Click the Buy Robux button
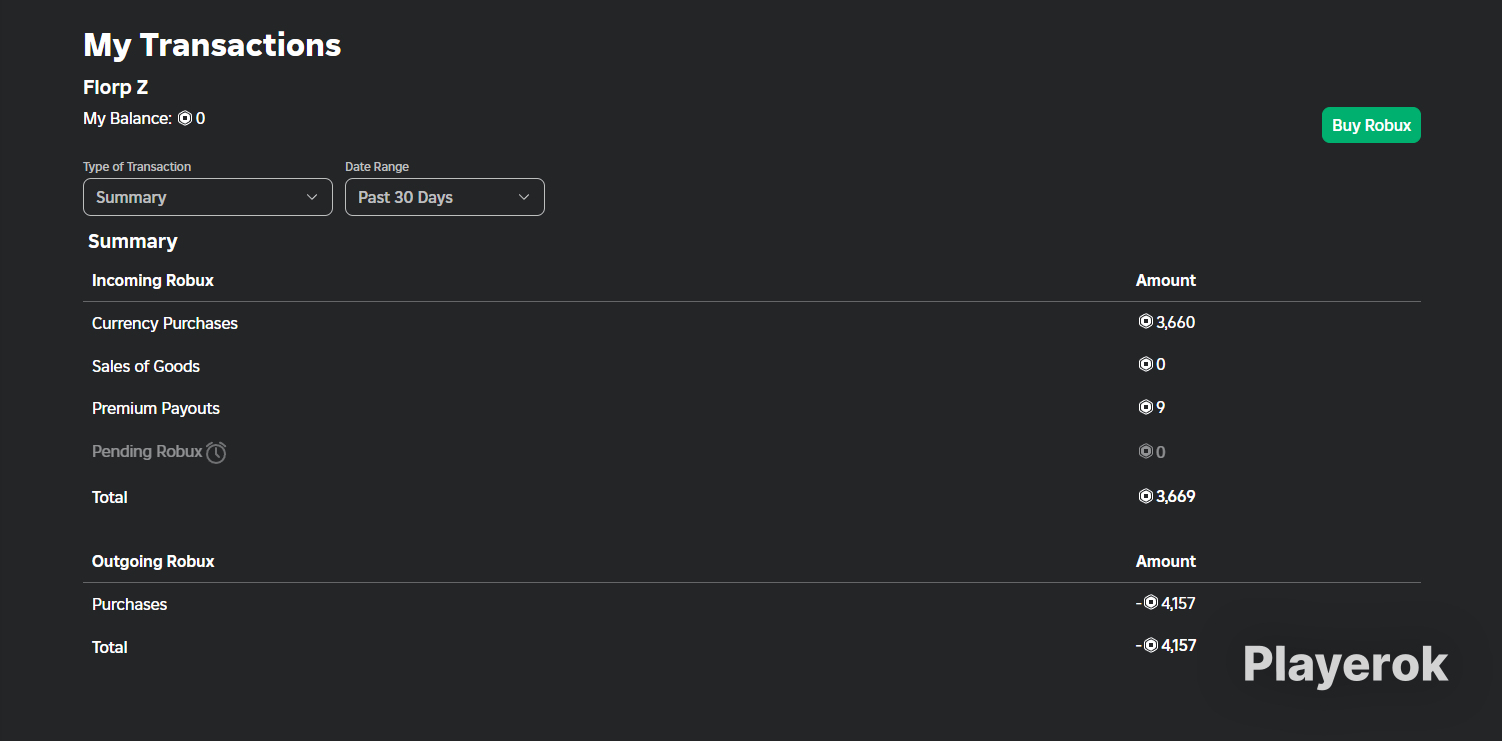The width and height of the screenshot is (1502, 741). [1371, 125]
